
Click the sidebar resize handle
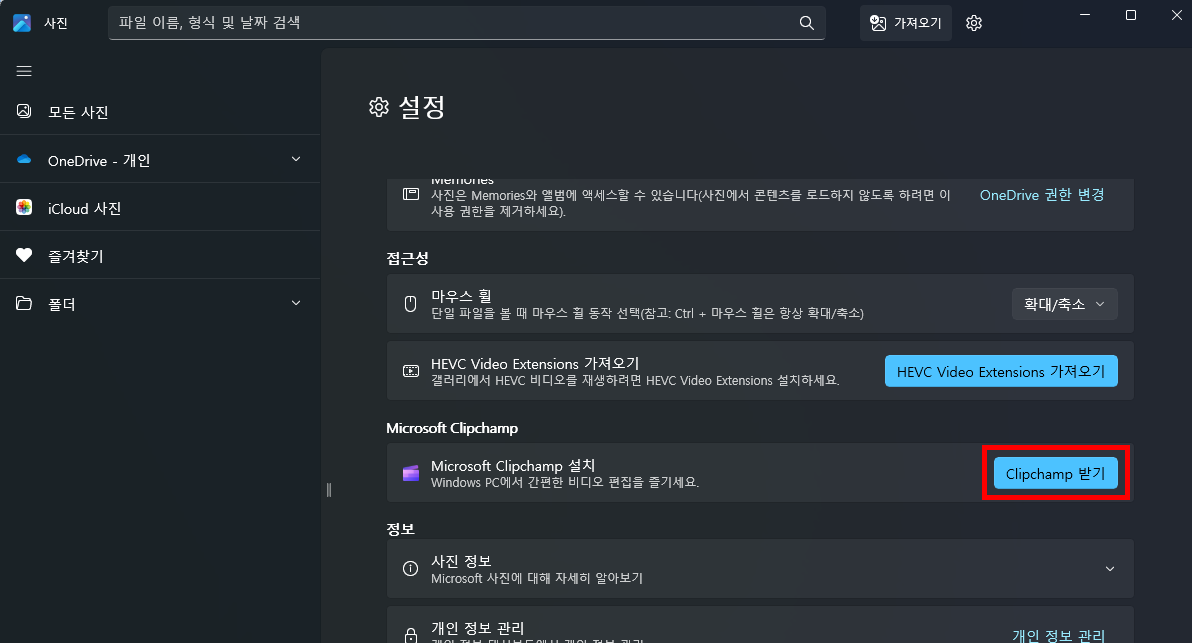pos(328,489)
